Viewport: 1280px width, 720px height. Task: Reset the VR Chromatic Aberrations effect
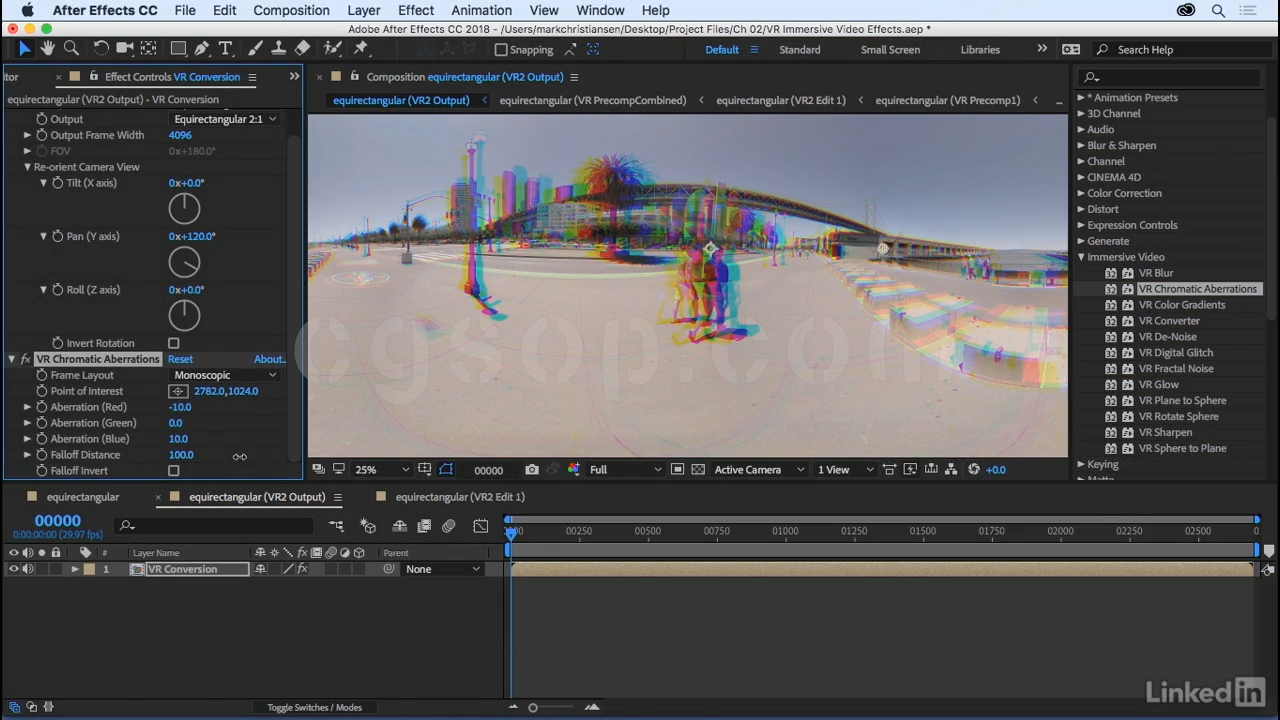click(180, 359)
